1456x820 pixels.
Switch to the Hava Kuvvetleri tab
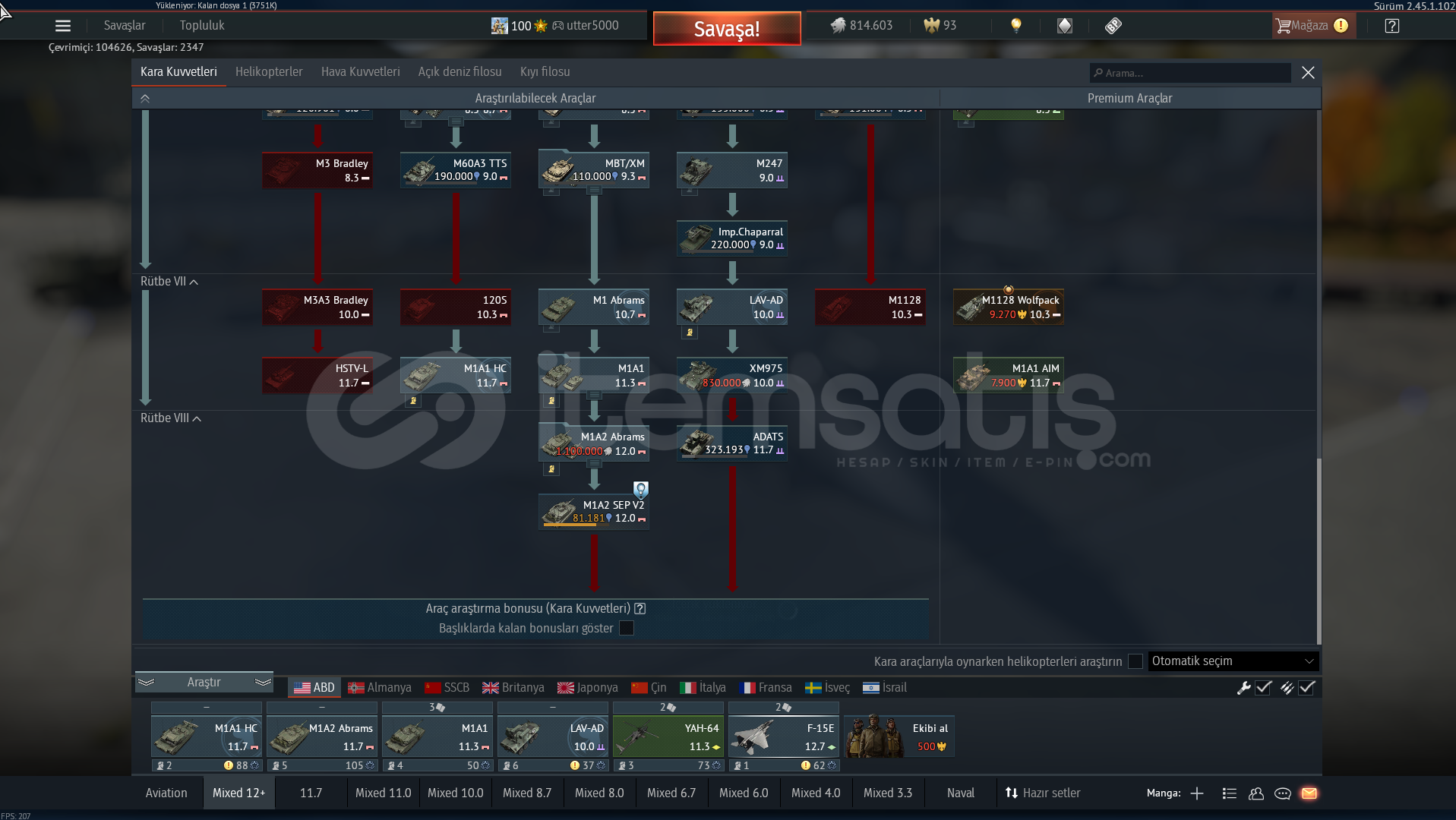coord(360,72)
